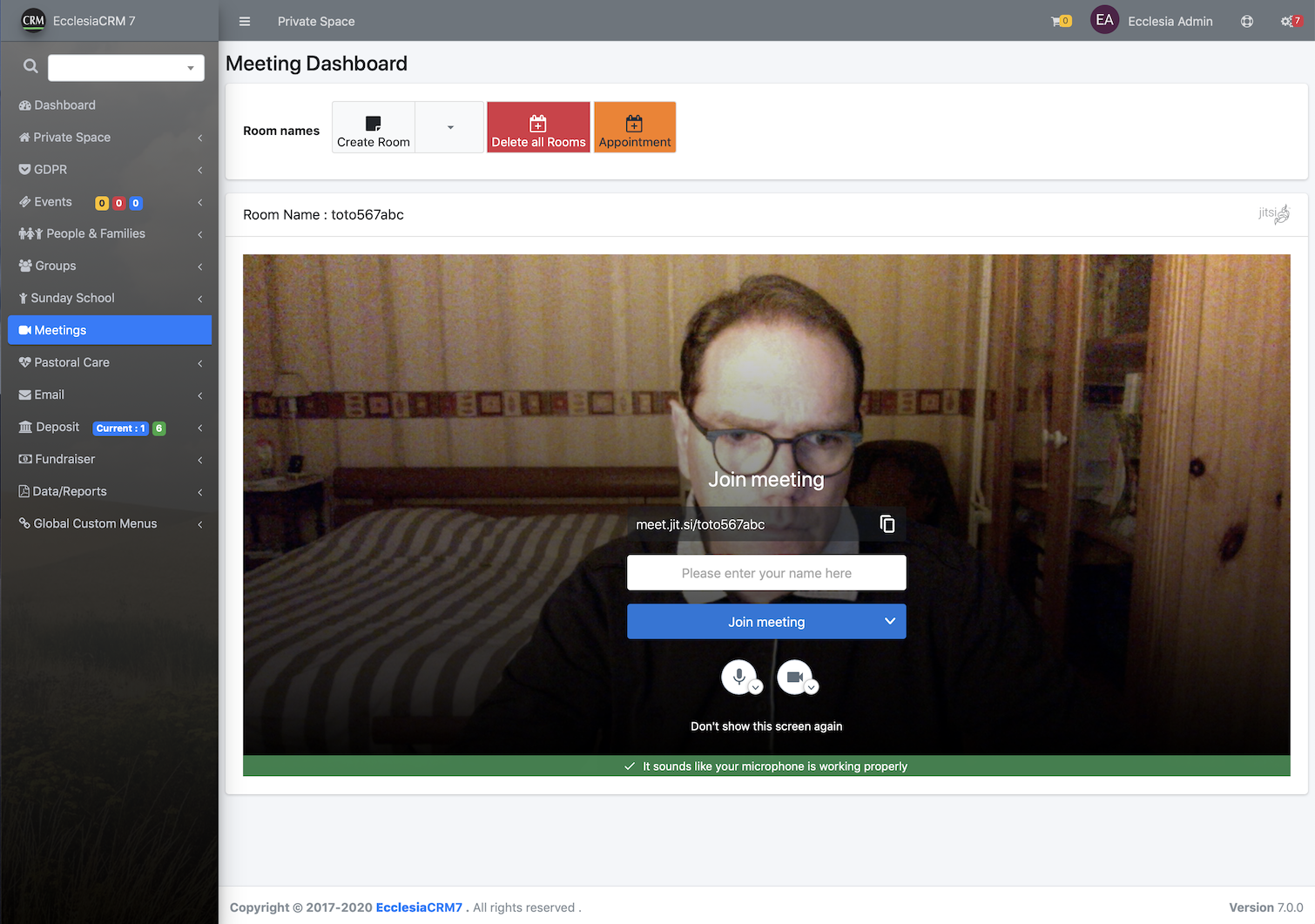
Task: Click the Fundraiser chevron arrow
Action: (x=200, y=460)
